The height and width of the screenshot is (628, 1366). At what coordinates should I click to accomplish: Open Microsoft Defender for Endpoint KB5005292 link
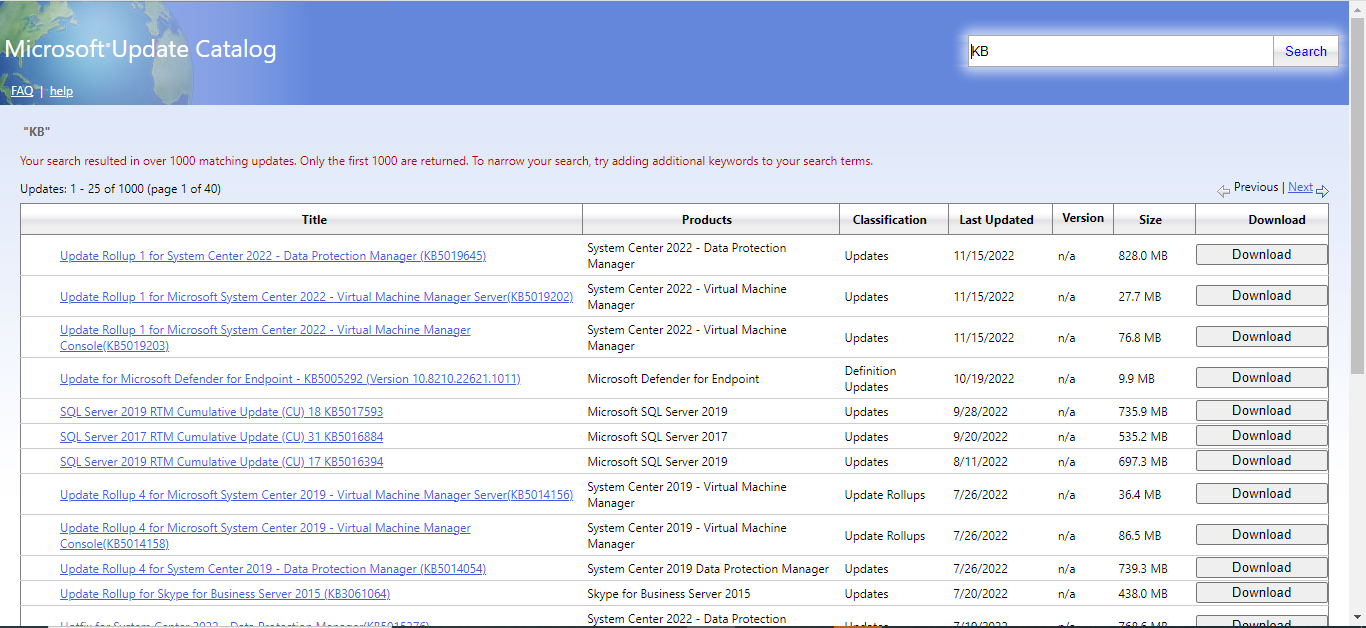tap(290, 379)
